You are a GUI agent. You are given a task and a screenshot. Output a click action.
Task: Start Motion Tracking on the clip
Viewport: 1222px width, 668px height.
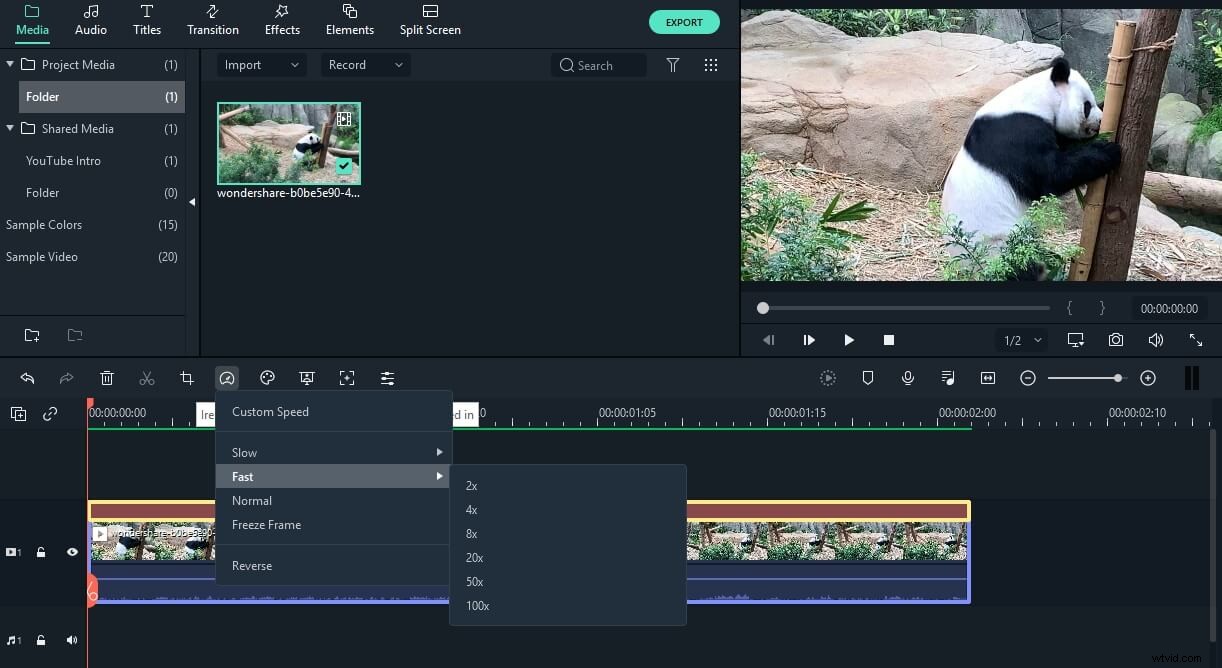pos(347,378)
